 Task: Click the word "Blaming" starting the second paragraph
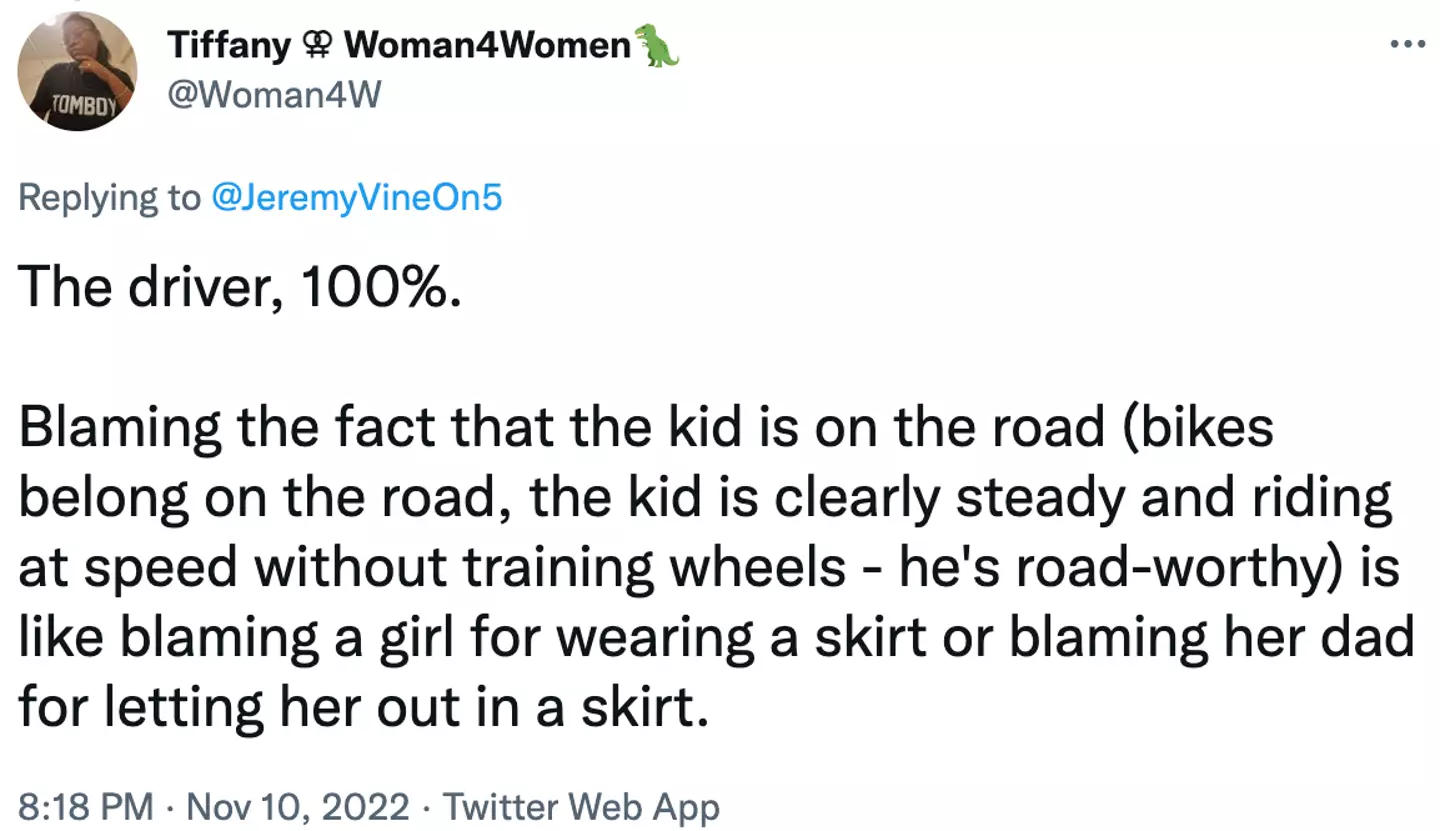(x=119, y=428)
